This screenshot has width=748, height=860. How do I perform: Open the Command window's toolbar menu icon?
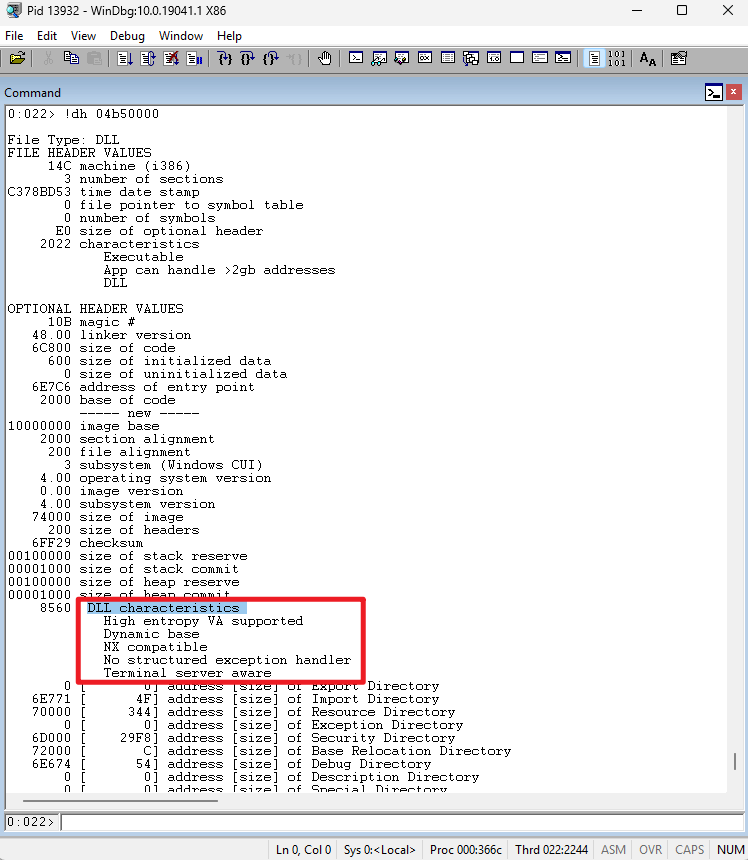coord(713,93)
